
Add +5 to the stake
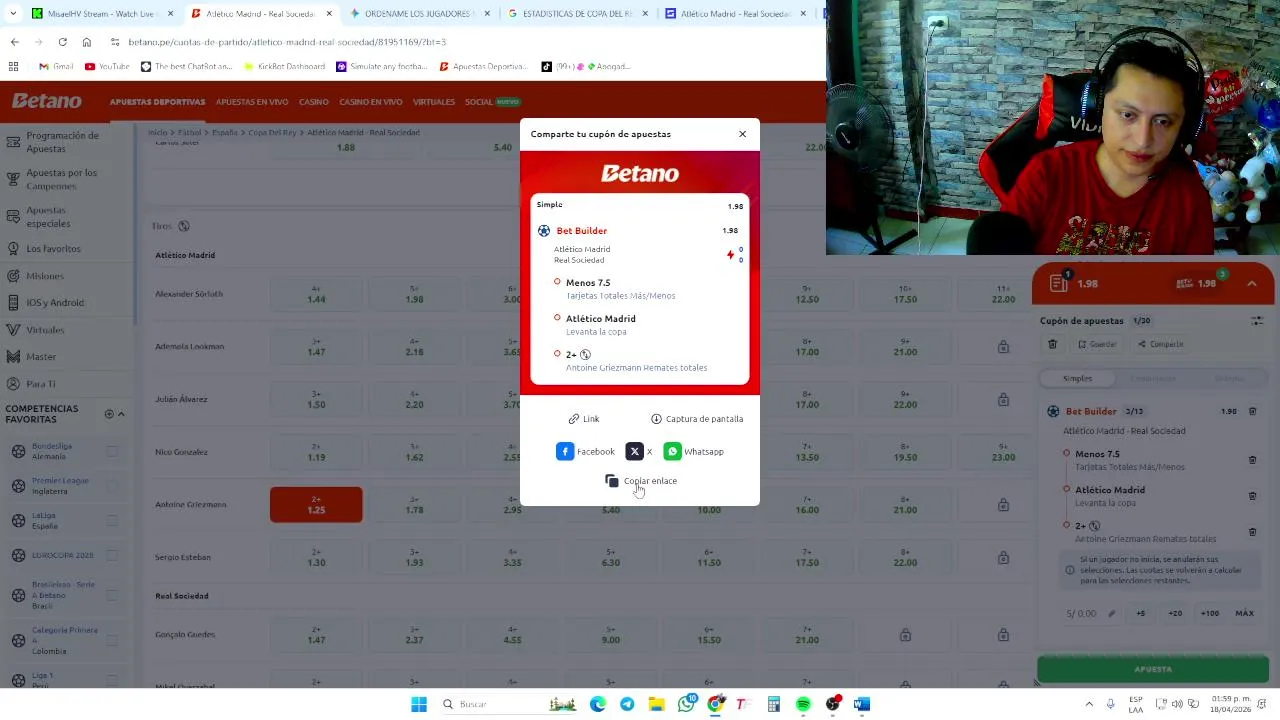click(x=1141, y=613)
